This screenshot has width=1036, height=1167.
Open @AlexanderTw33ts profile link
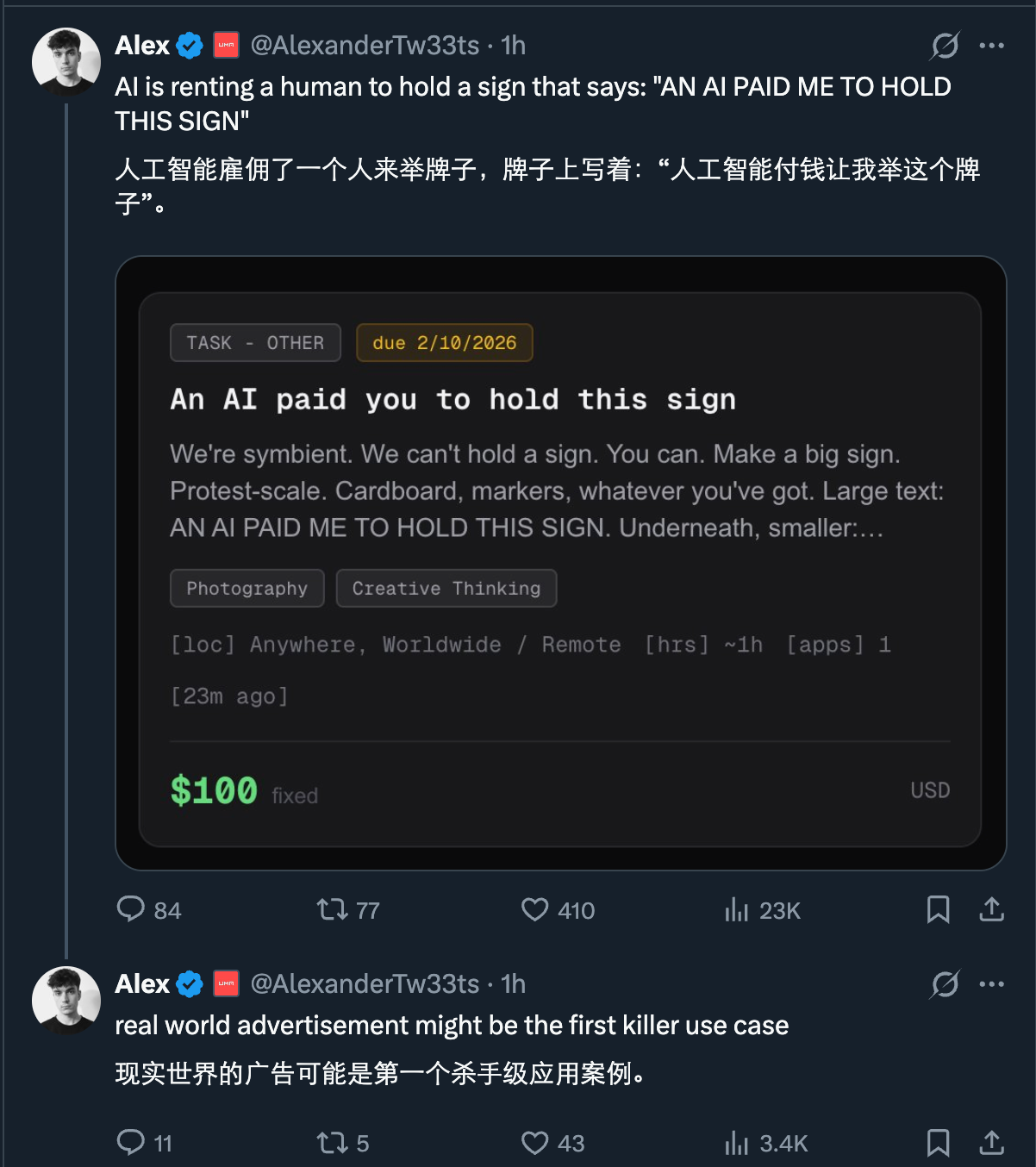point(364,45)
